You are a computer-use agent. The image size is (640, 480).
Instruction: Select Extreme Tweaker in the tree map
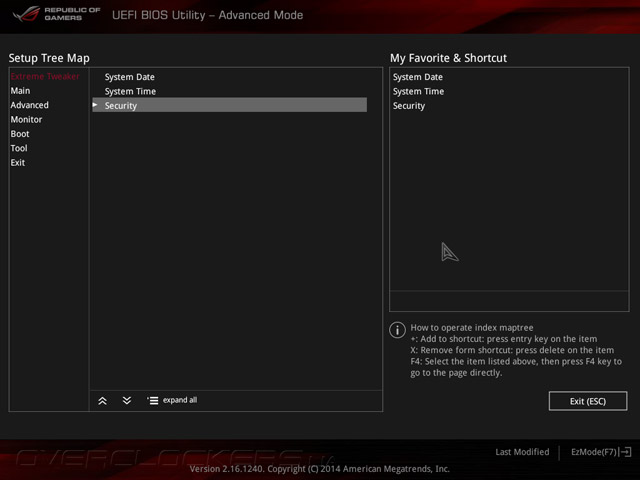pos(45,76)
